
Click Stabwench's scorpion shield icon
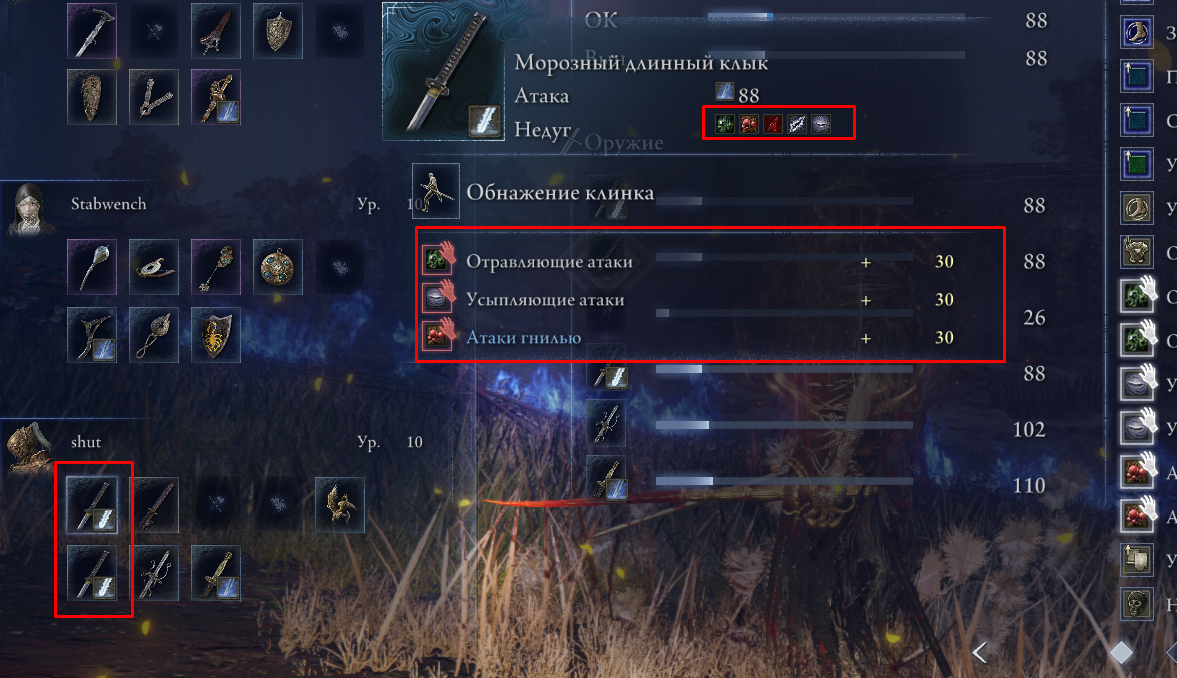(x=215, y=335)
